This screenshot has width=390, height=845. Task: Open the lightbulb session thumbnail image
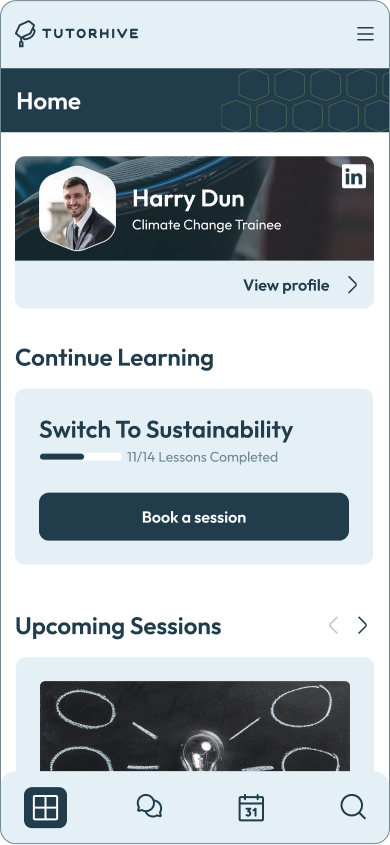coord(195,726)
